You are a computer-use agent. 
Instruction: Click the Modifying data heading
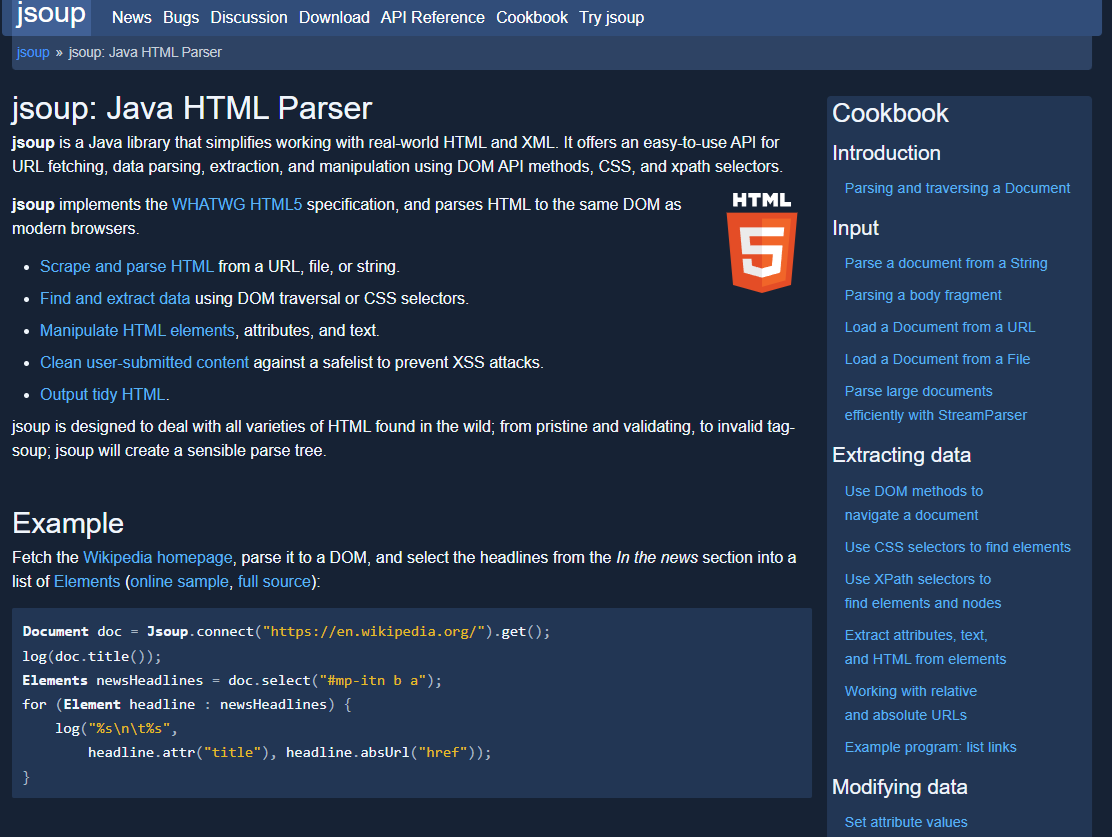[899, 787]
